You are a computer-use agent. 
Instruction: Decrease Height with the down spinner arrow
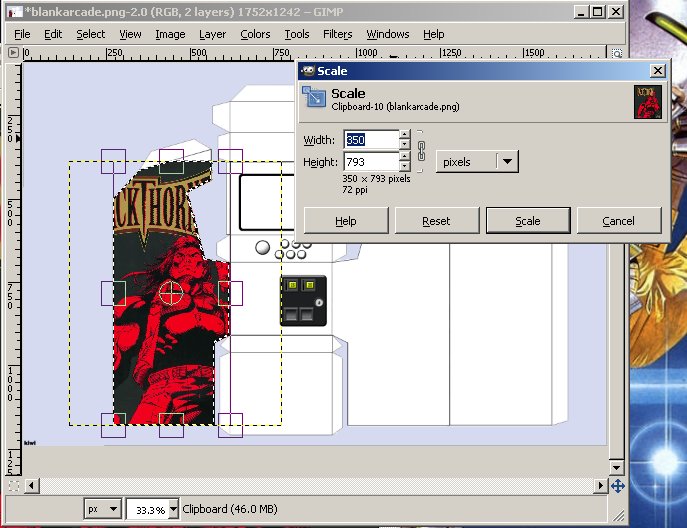click(x=404, y=166)
